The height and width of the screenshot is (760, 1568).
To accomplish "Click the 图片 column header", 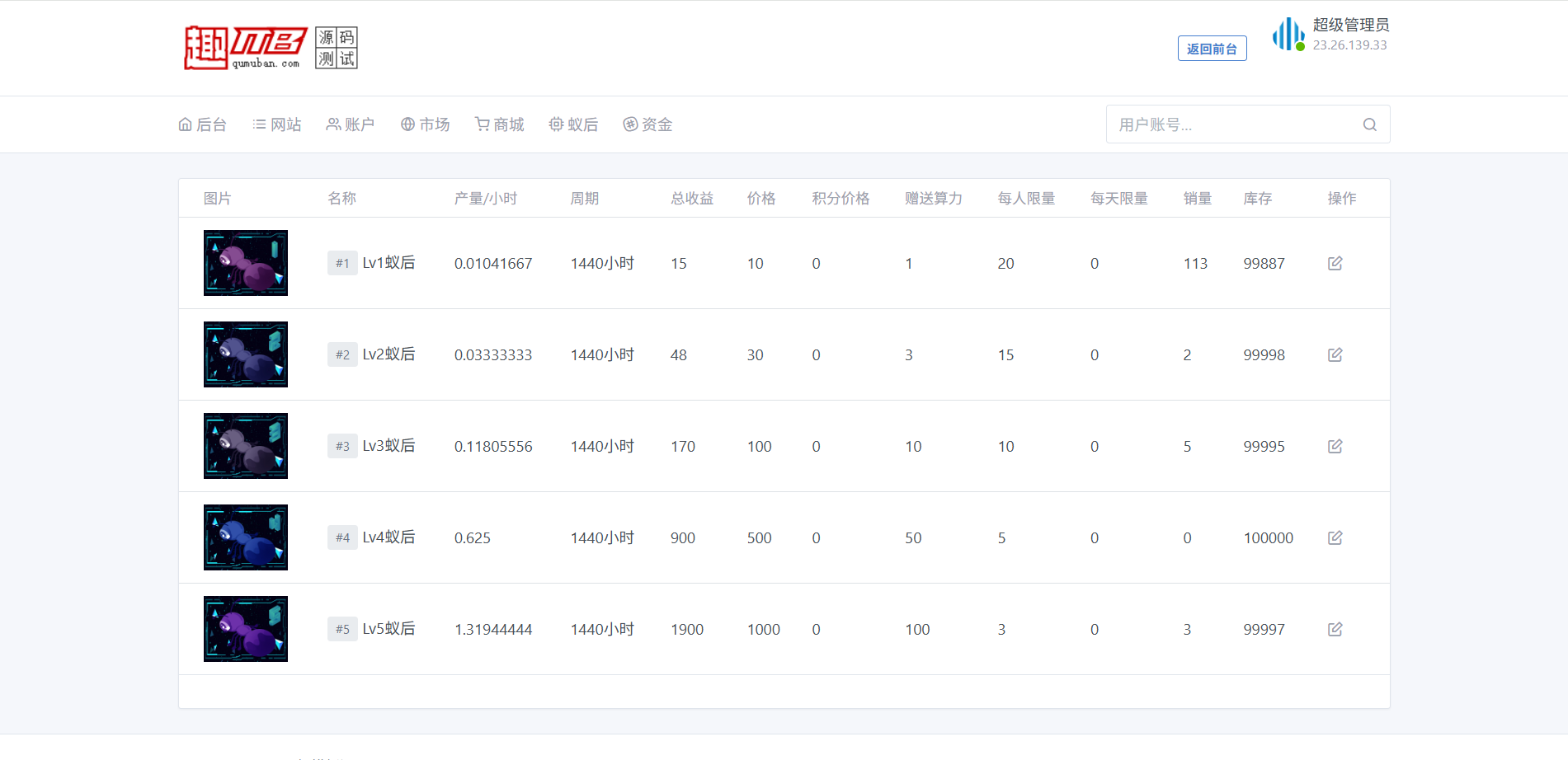I will 218,199.
